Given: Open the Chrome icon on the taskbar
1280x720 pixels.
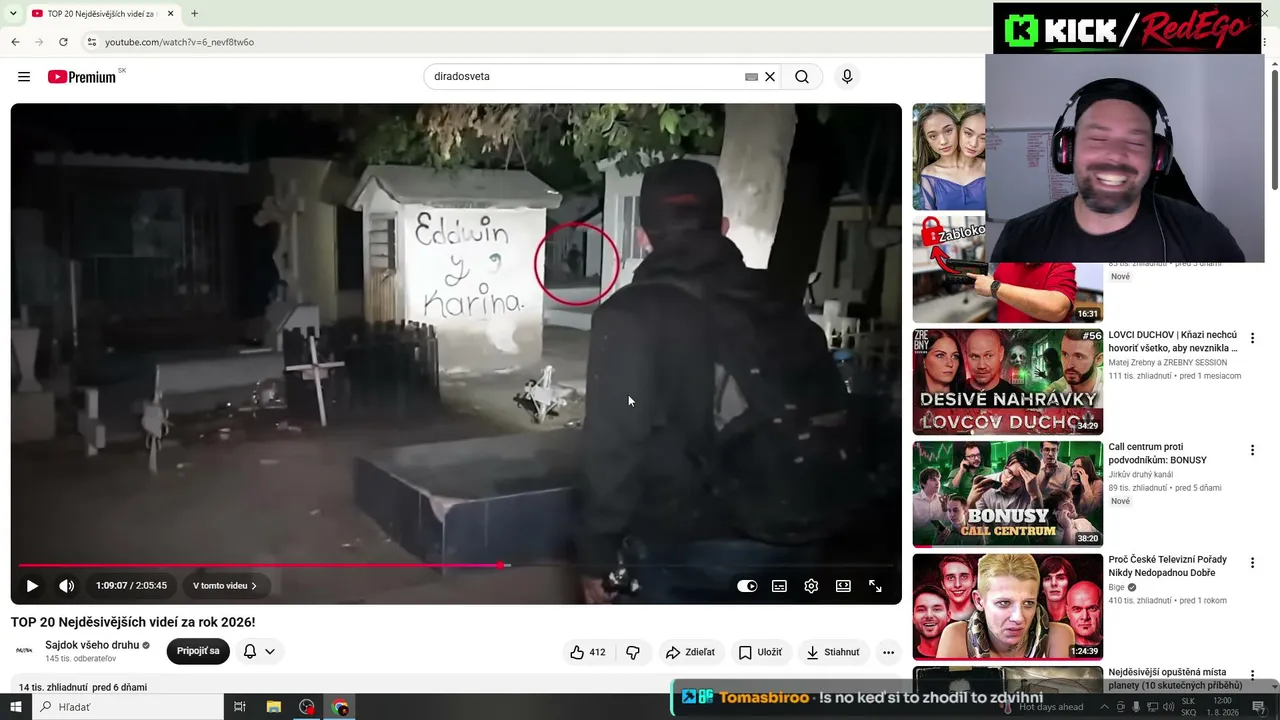Looking at the screenshot, I should [341, 707].
